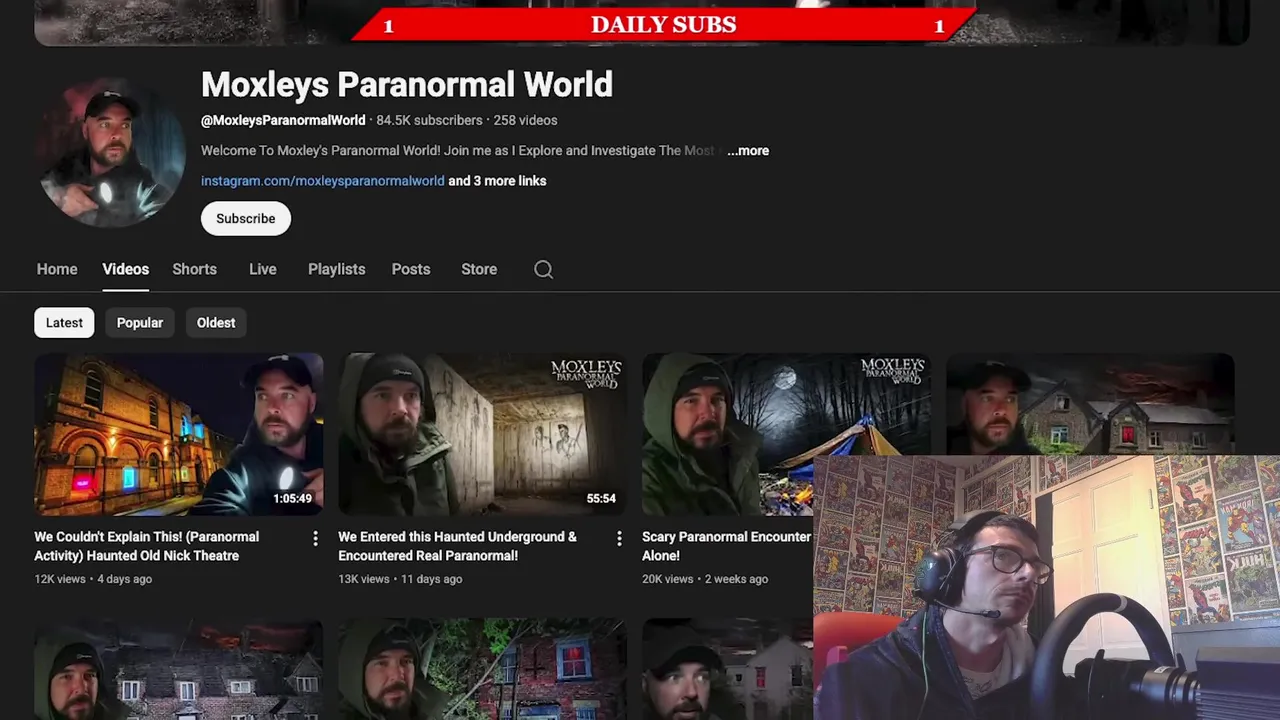Open the Haunted Old Nick Theatre thumbnail
This screenshot has width=1280, height=720.
pyautogui.click(x=179, y=434)
